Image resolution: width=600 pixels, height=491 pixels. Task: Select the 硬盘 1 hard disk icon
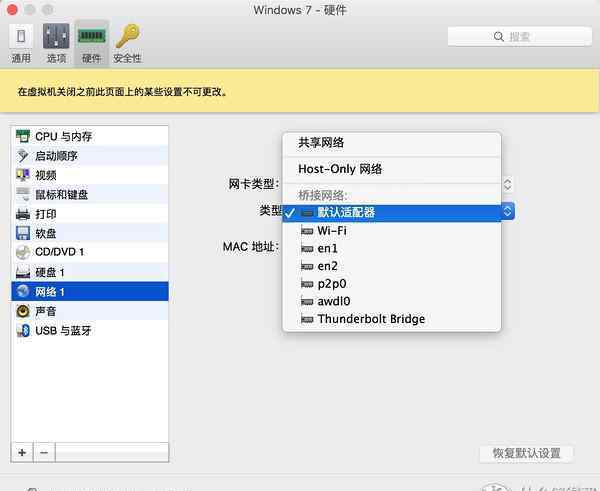pyautogui.click(x=23, y=272)
